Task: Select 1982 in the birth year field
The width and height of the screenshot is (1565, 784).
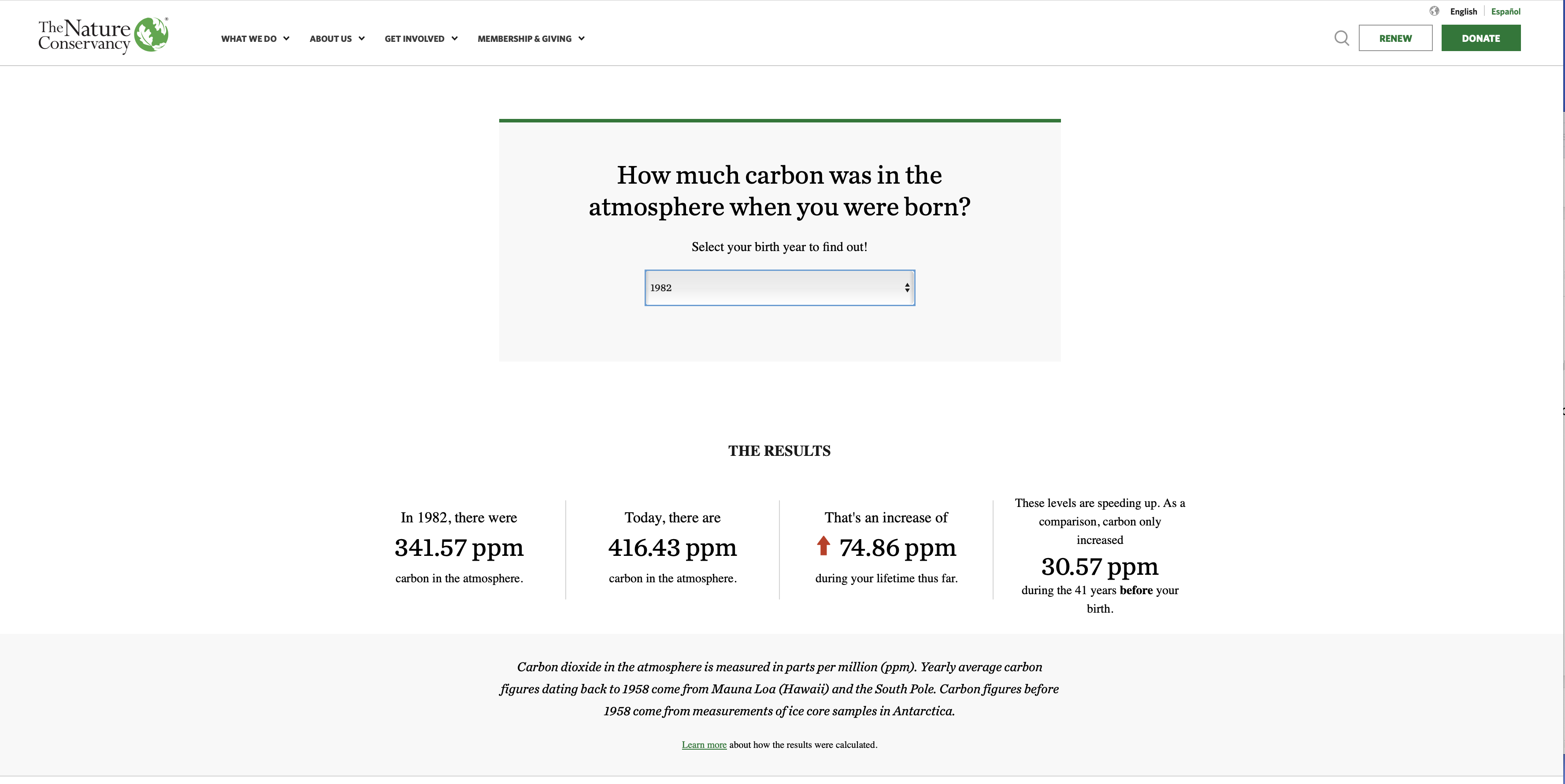Action: pyautogui.click(x=729, y=287)
